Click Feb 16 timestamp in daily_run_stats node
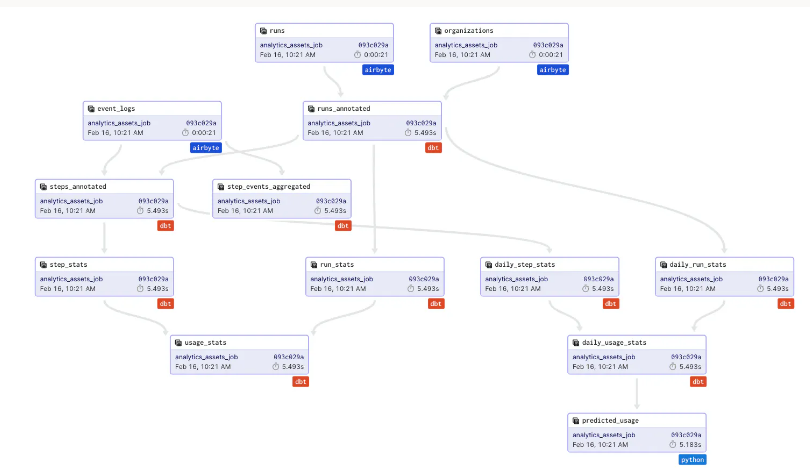810x473 pixels. pos(689,288)
